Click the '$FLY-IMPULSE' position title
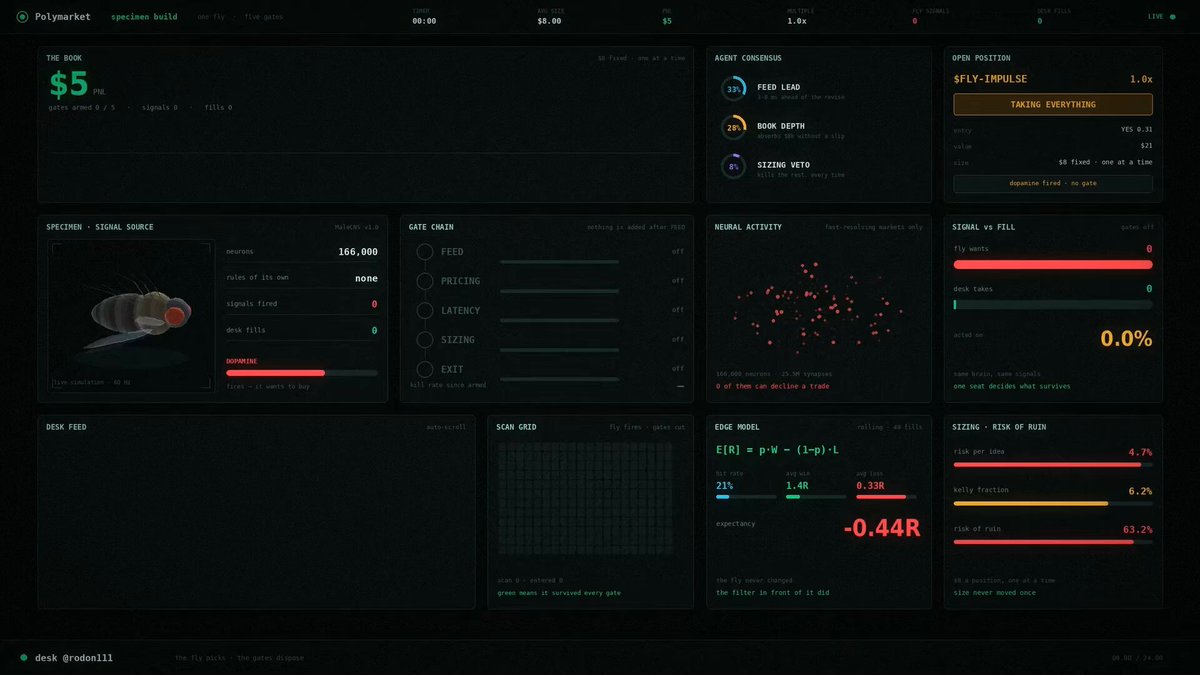Image resolution: width=1200 pixels, height=675 pixels. tap(990, 79)
